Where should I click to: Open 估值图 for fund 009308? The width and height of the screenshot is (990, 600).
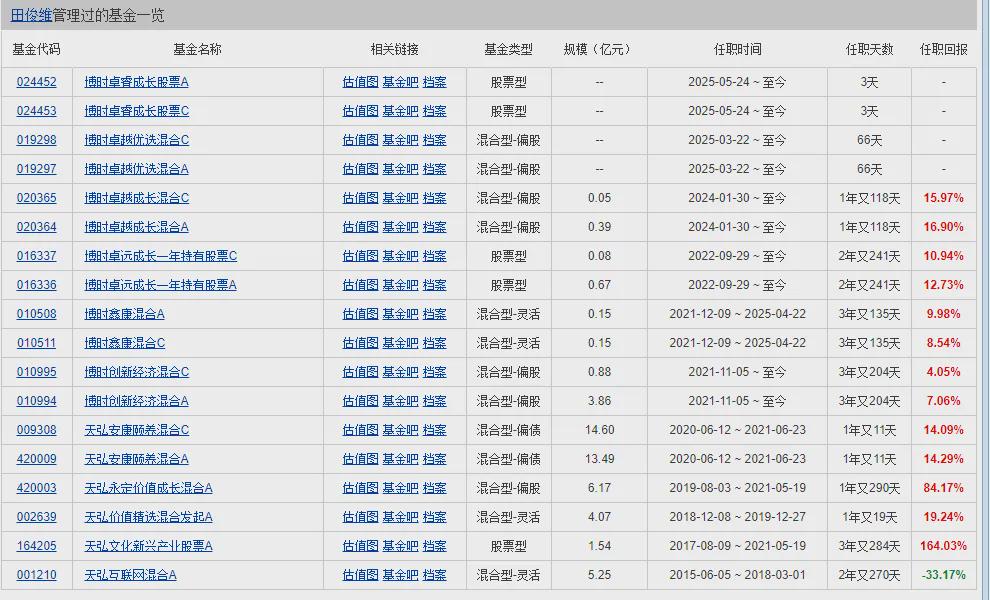pyautogui.click(x=361, y=430)
